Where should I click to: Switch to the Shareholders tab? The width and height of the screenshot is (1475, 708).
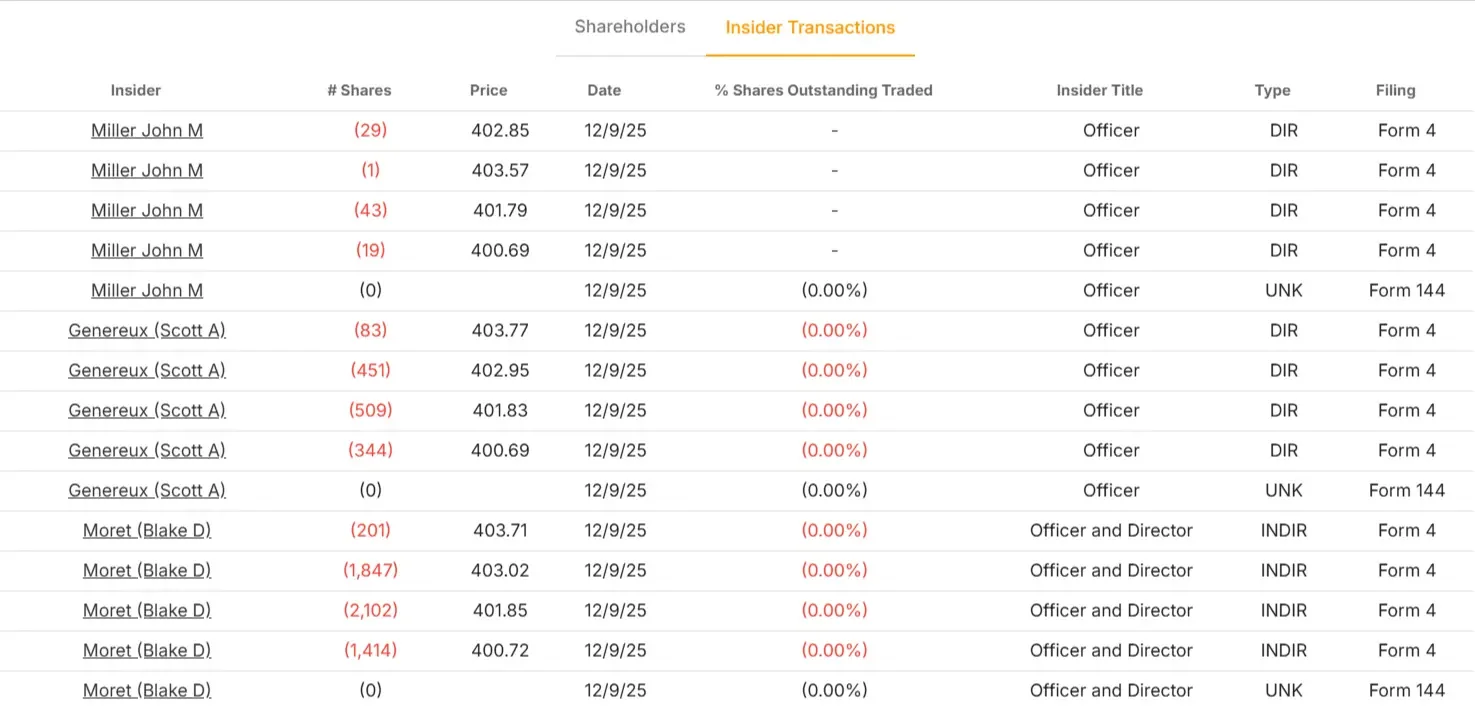coord(630,27)
